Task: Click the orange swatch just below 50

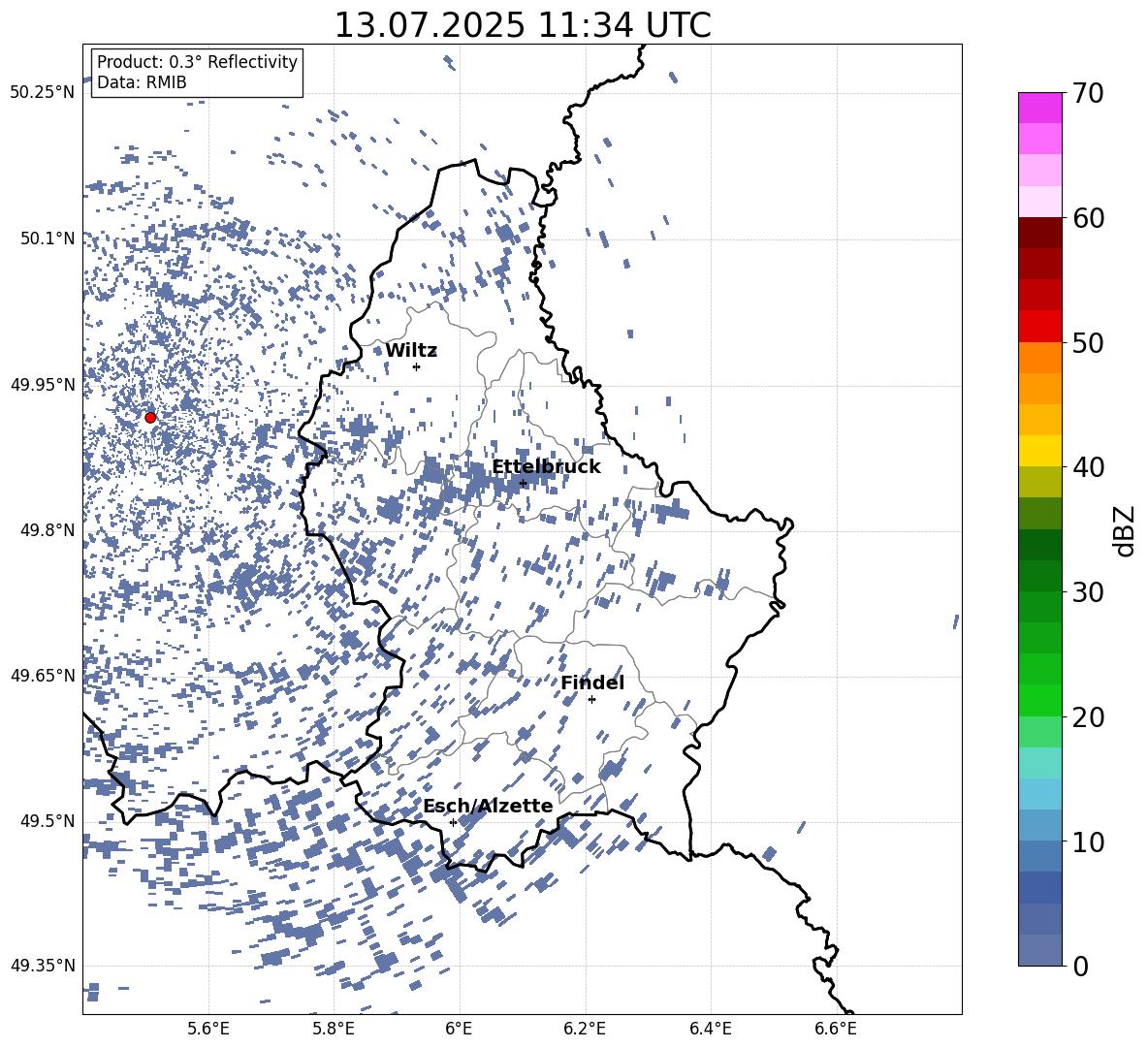Action: [1039, 357]
